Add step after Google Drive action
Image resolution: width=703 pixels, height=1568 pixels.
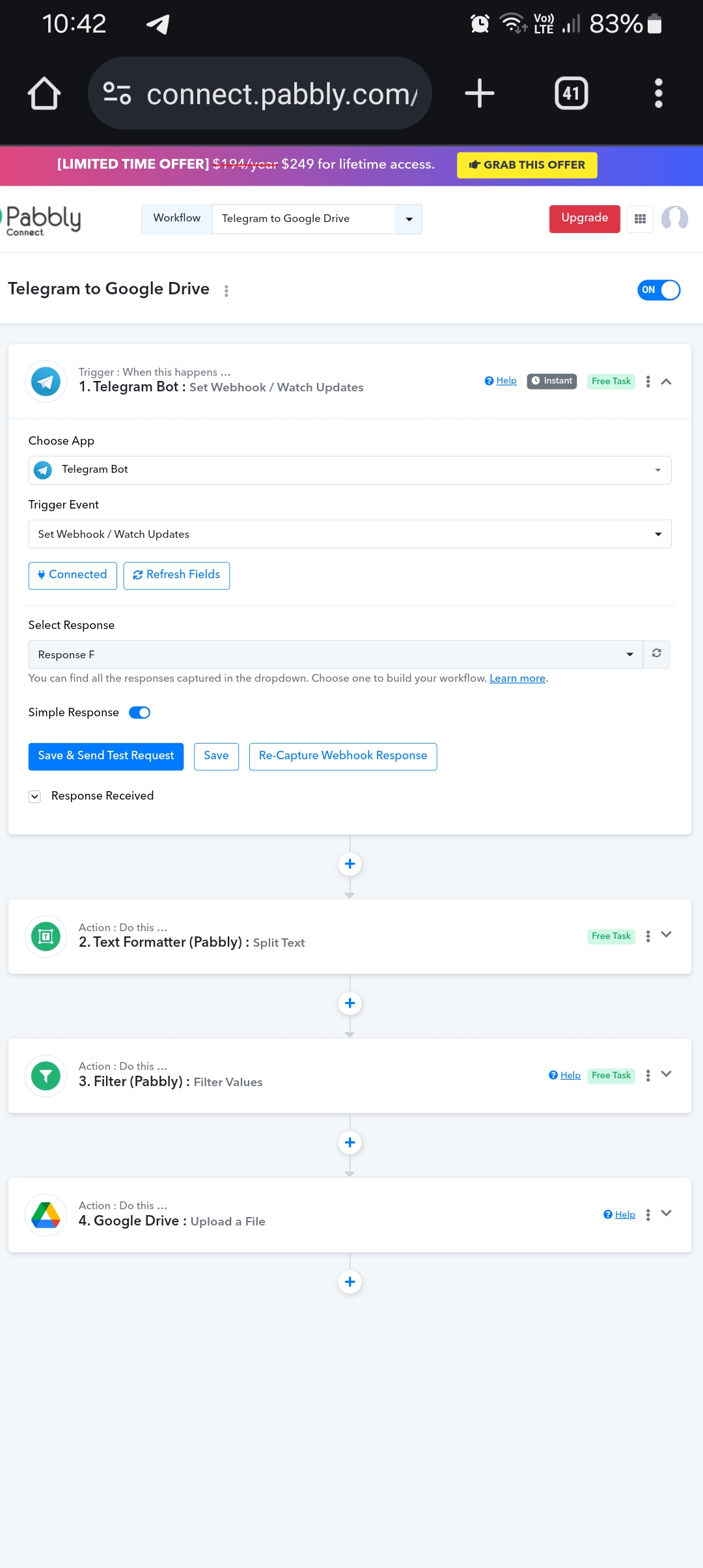click(350, 1282)
